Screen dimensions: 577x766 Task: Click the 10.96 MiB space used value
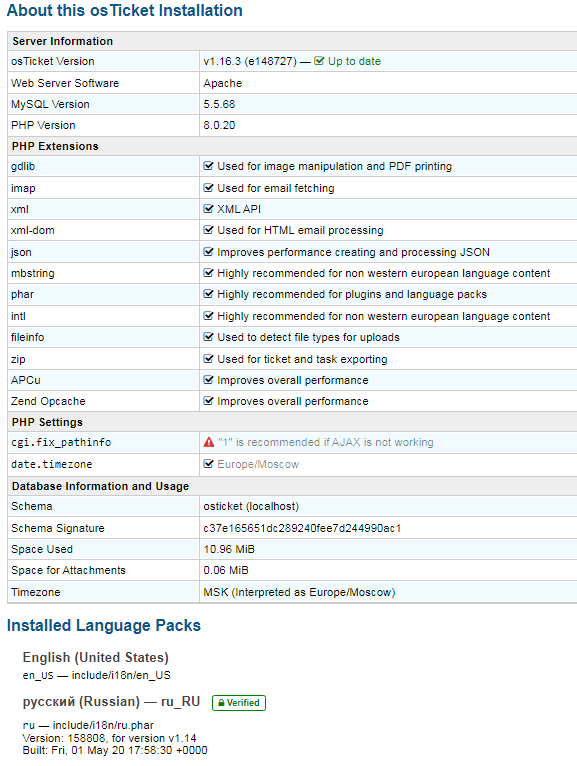(229, 549)
